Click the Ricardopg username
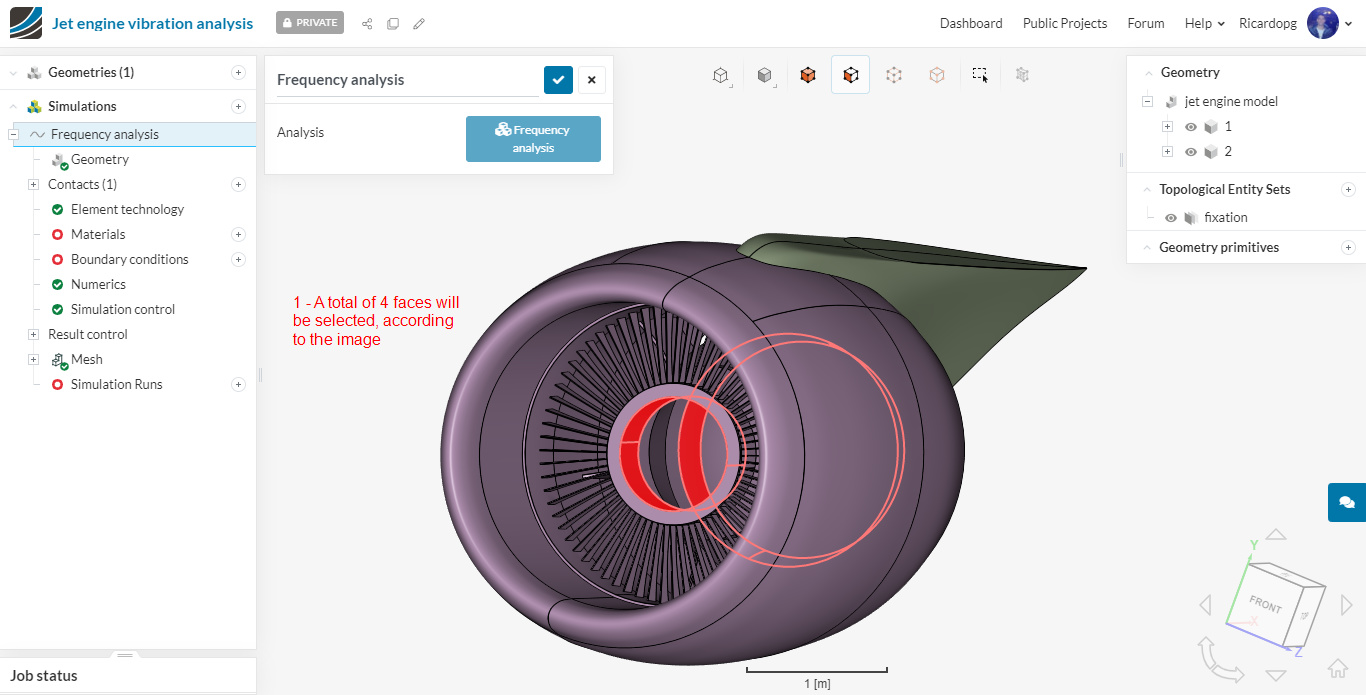 tap(1269, 23)
